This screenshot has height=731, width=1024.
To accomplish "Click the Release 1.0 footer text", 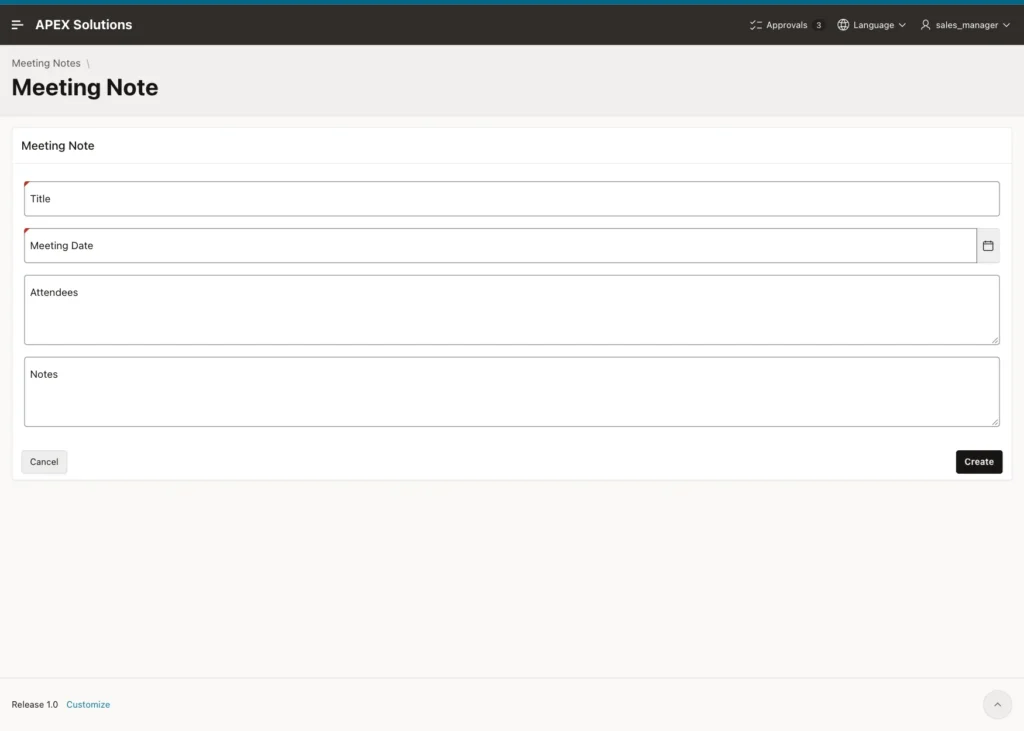I will [35, 704].
